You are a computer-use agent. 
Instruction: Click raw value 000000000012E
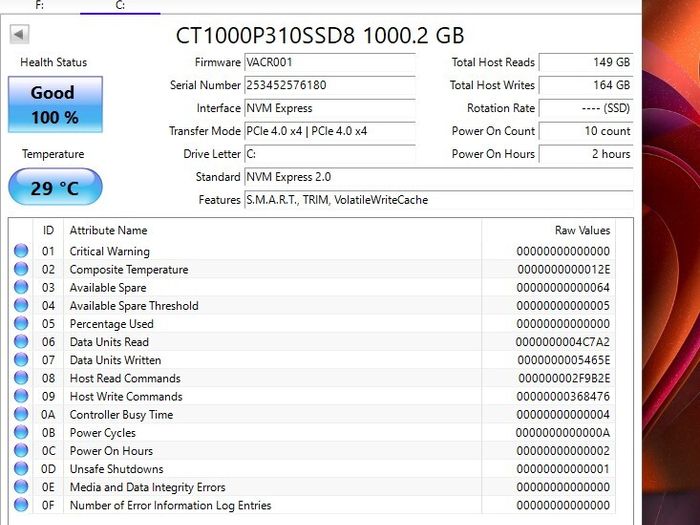coord(563,270)
